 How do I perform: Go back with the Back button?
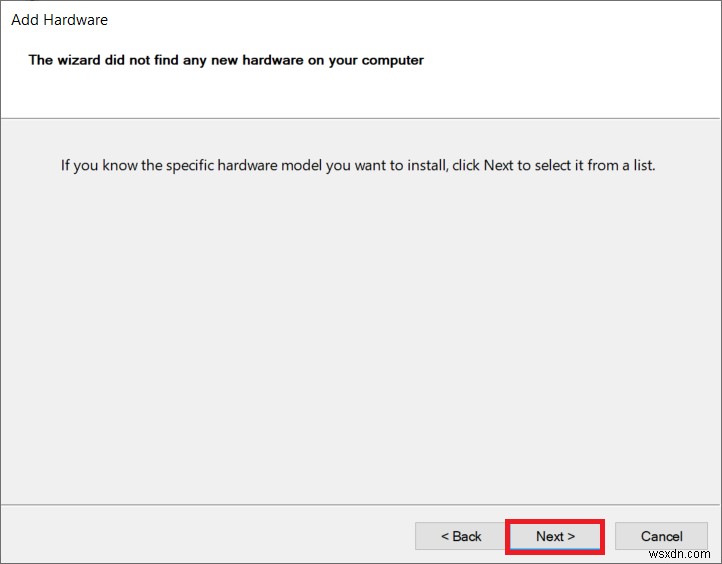point(461,536)
